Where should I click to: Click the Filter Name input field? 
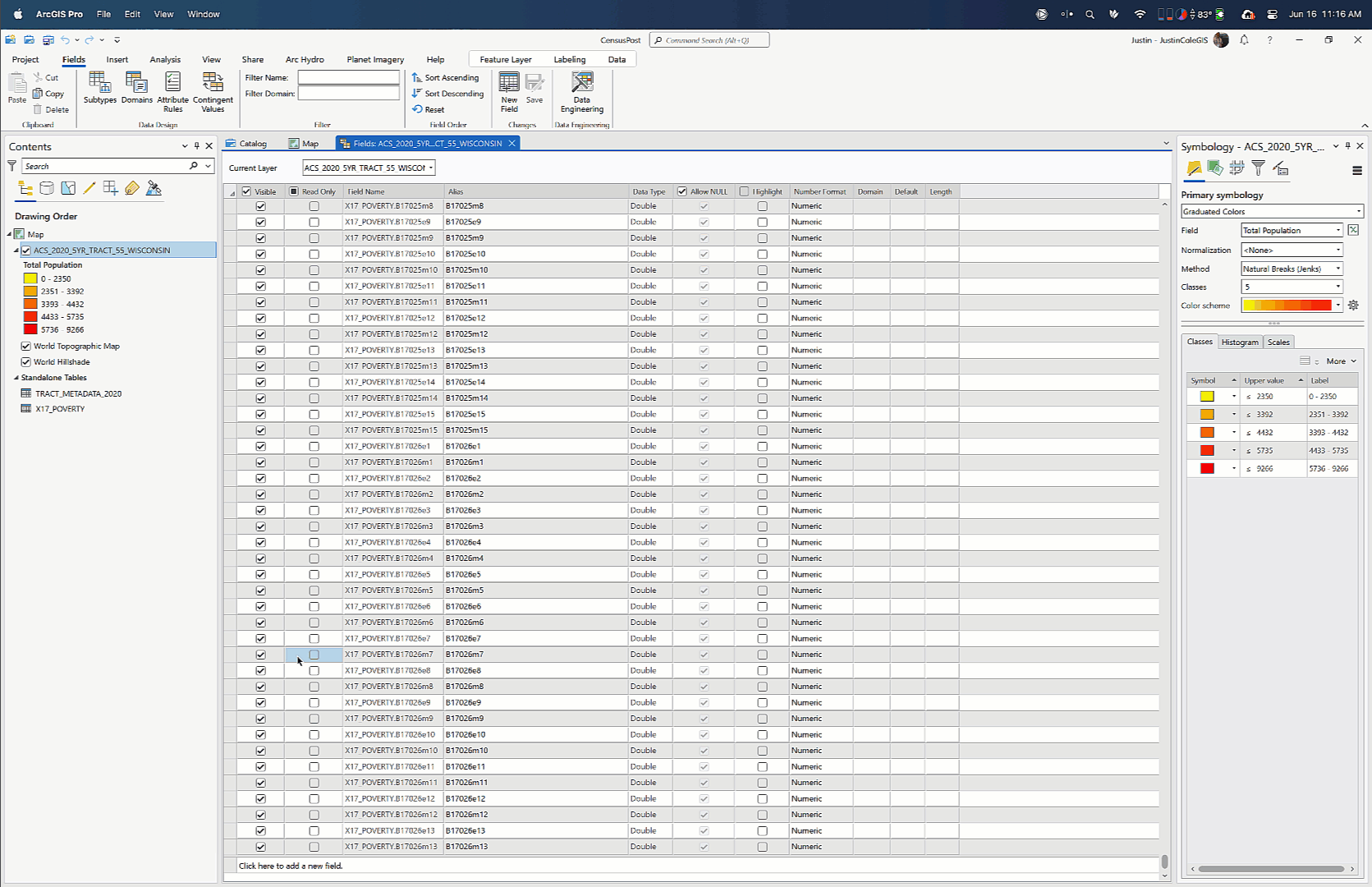click(348, 78)
